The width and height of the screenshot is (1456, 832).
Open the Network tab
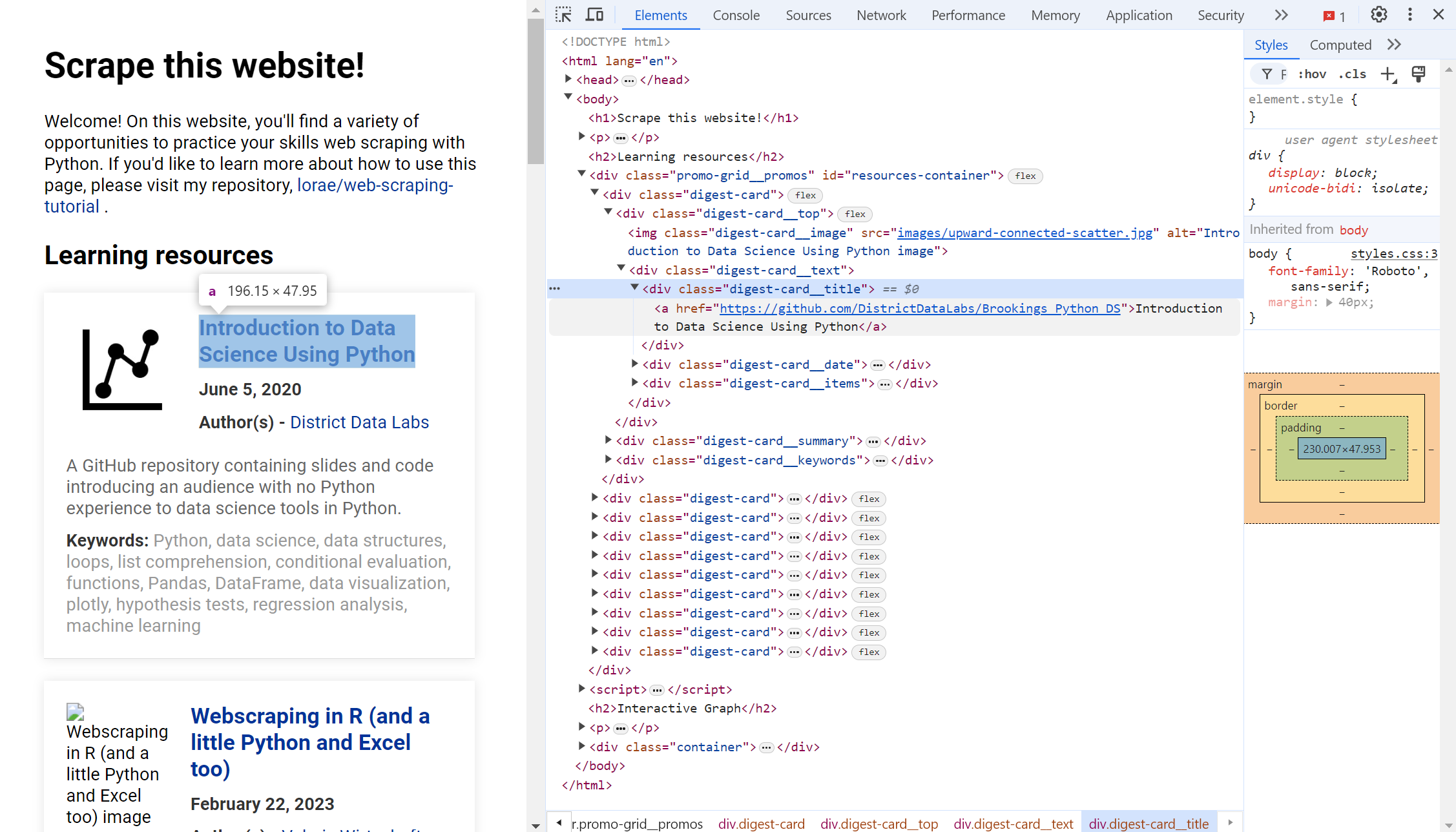(881, 15)
